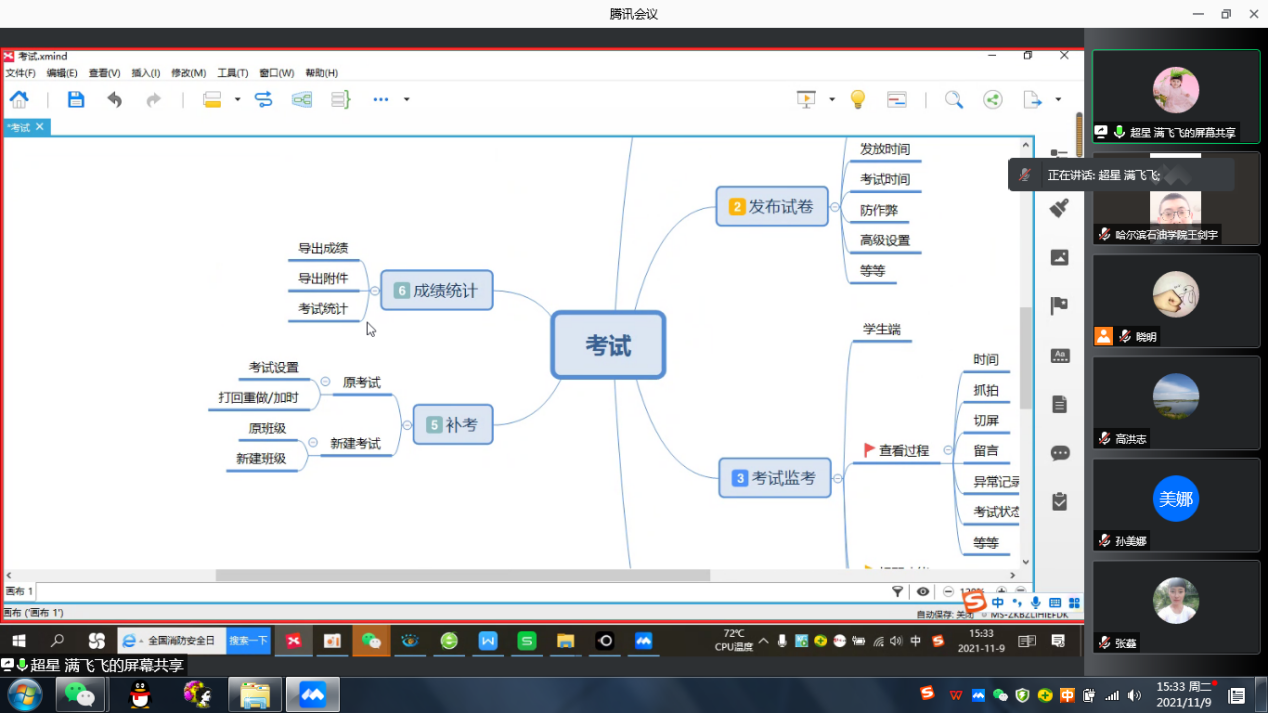Open the lightbulb brainstorm mode

[x=857, y=99]
